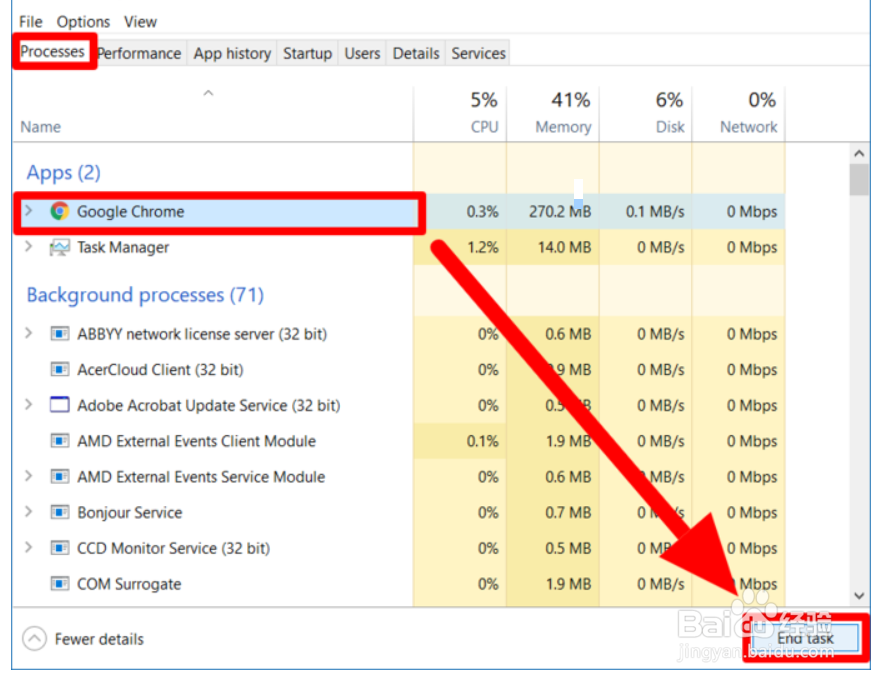Click the Google Chrome process icon

click(60, 211)
